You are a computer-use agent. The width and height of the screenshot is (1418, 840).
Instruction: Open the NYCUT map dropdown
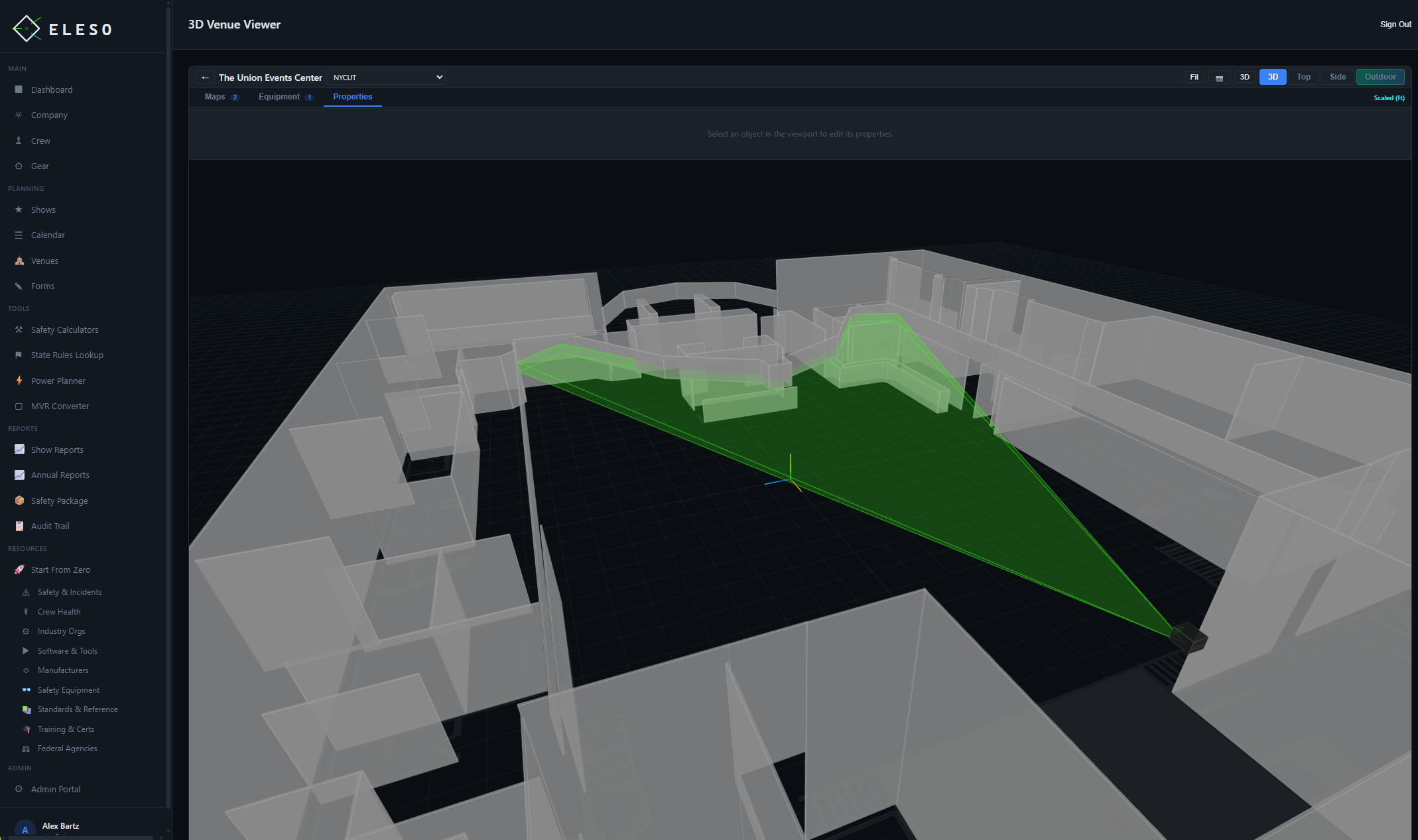click(x=387, y=77)
